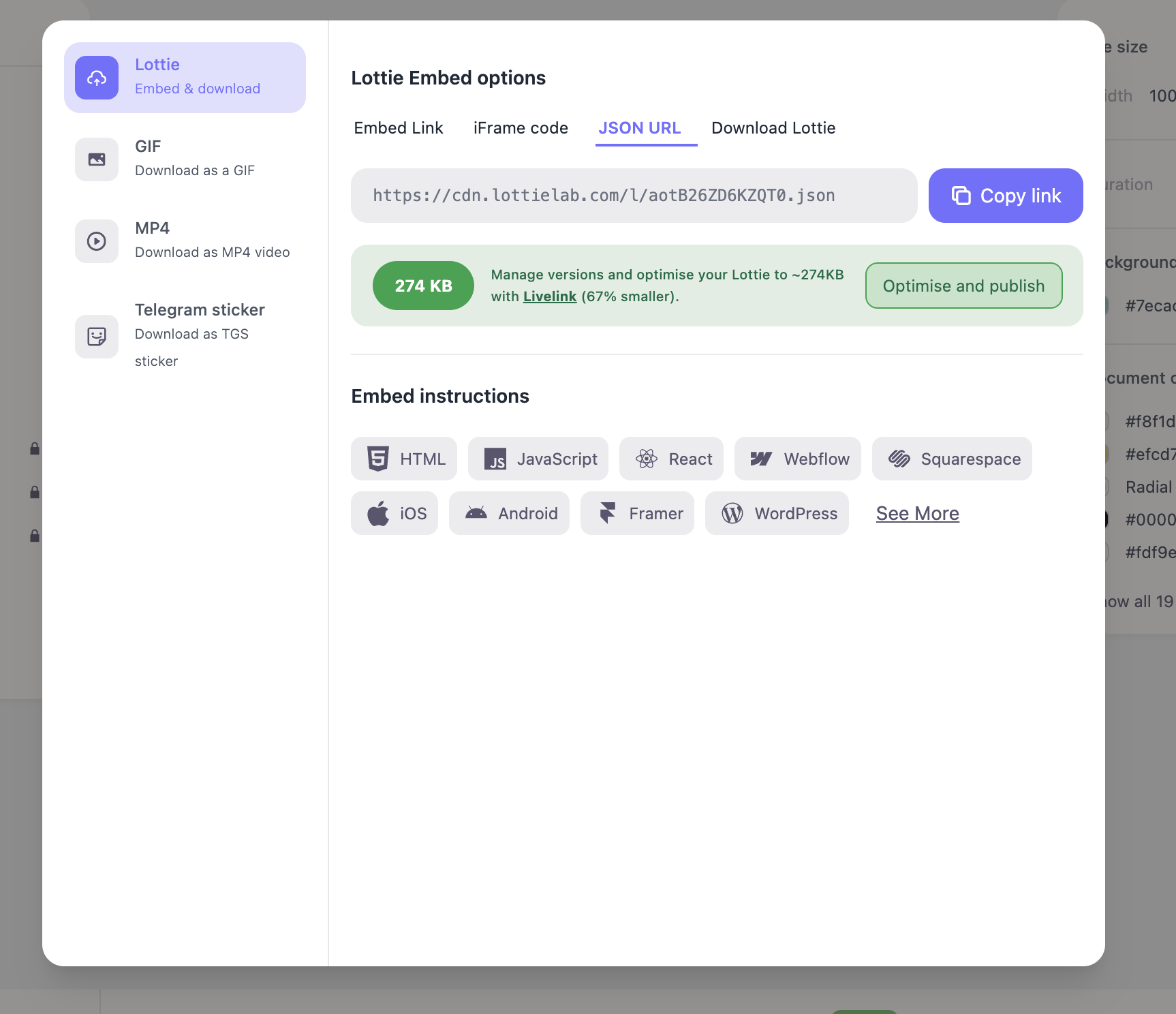Choose the MP4 video play icon
This screenshot has height=1014, width=1176.
point(97,241)
